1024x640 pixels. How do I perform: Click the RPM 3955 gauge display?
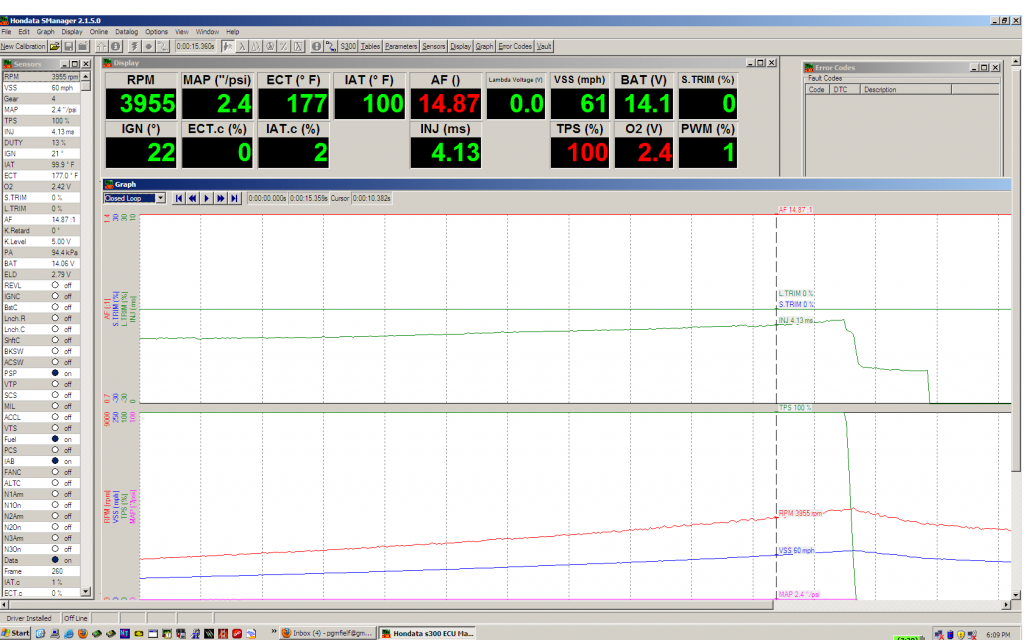click(x=141, y=104)
